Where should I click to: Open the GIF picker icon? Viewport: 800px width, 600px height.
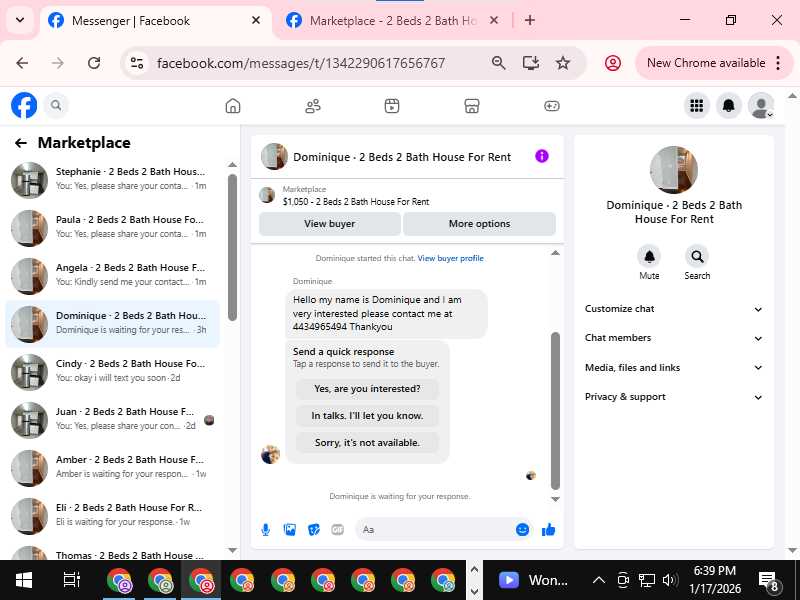pyautogui.click(x=338, y=530)
